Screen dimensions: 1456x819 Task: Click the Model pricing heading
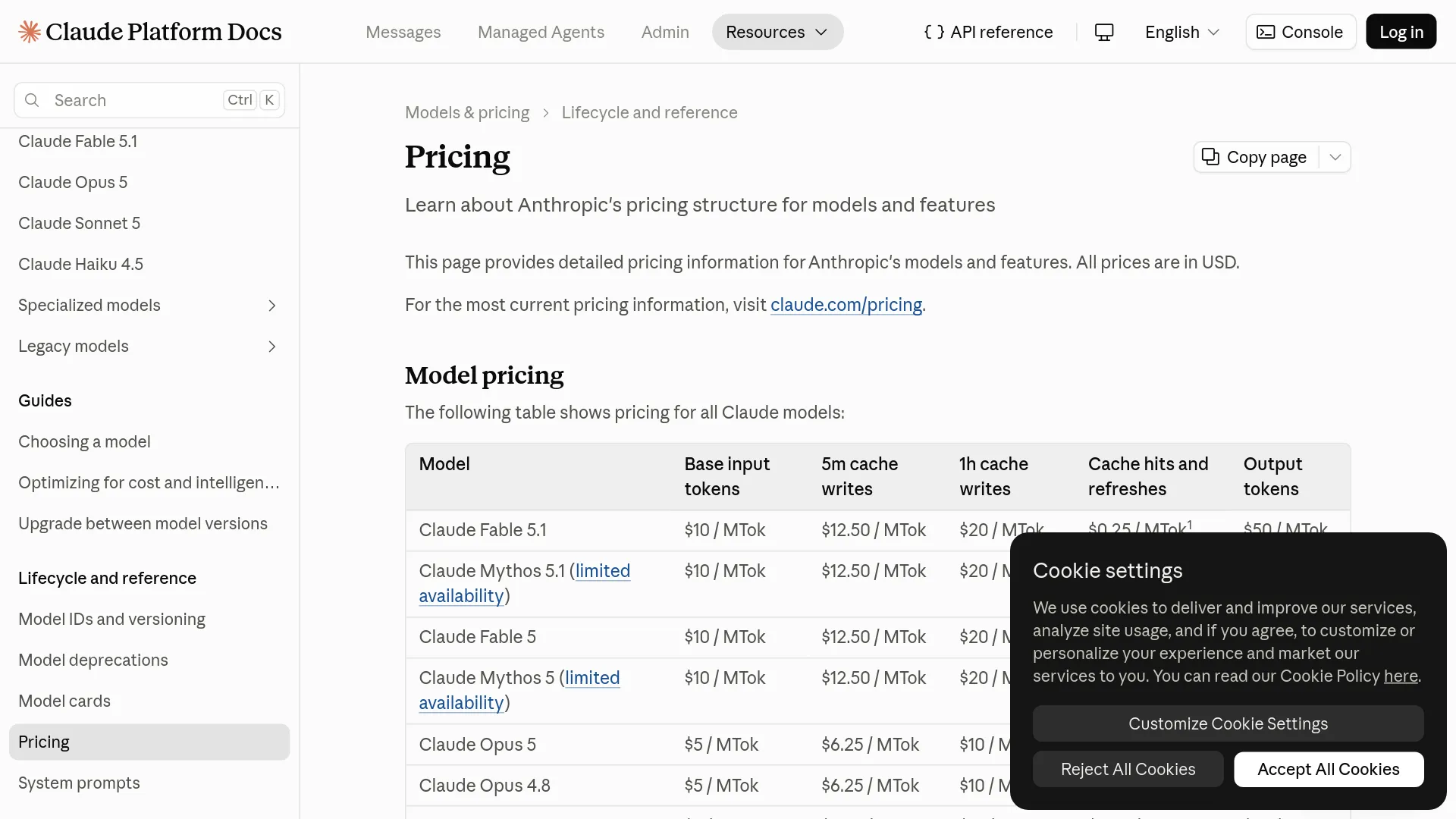pos(484,375)
